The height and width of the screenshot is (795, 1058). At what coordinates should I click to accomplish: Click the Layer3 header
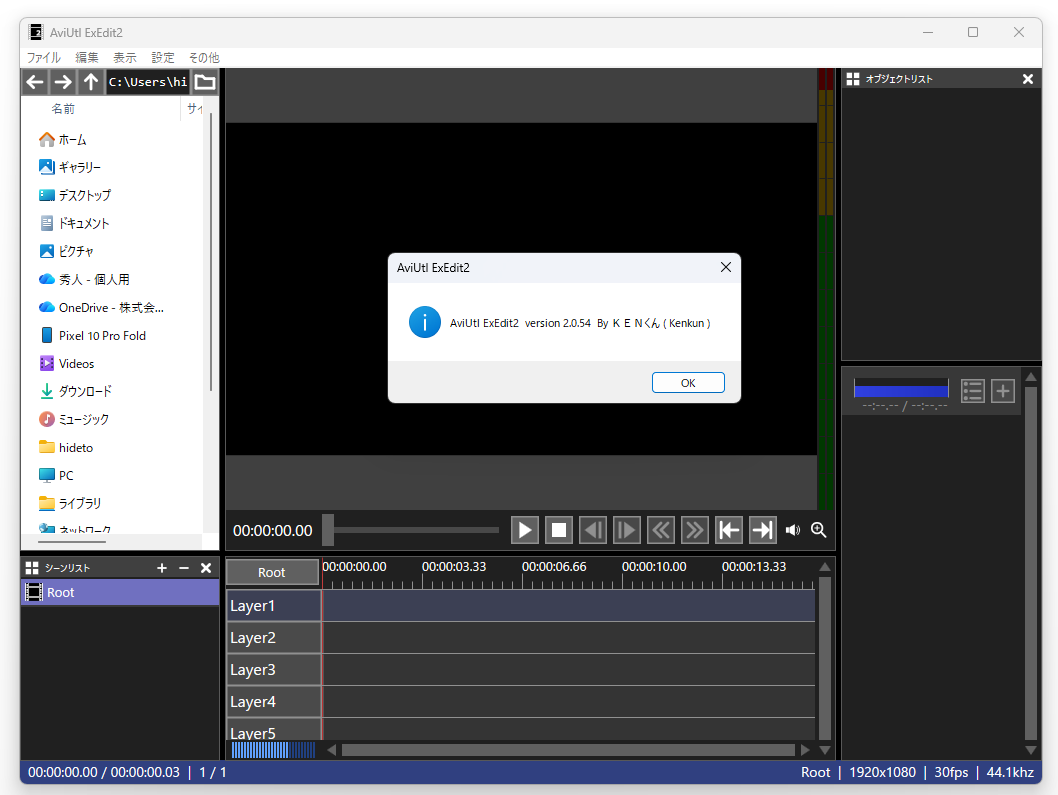tap(273, 669)
